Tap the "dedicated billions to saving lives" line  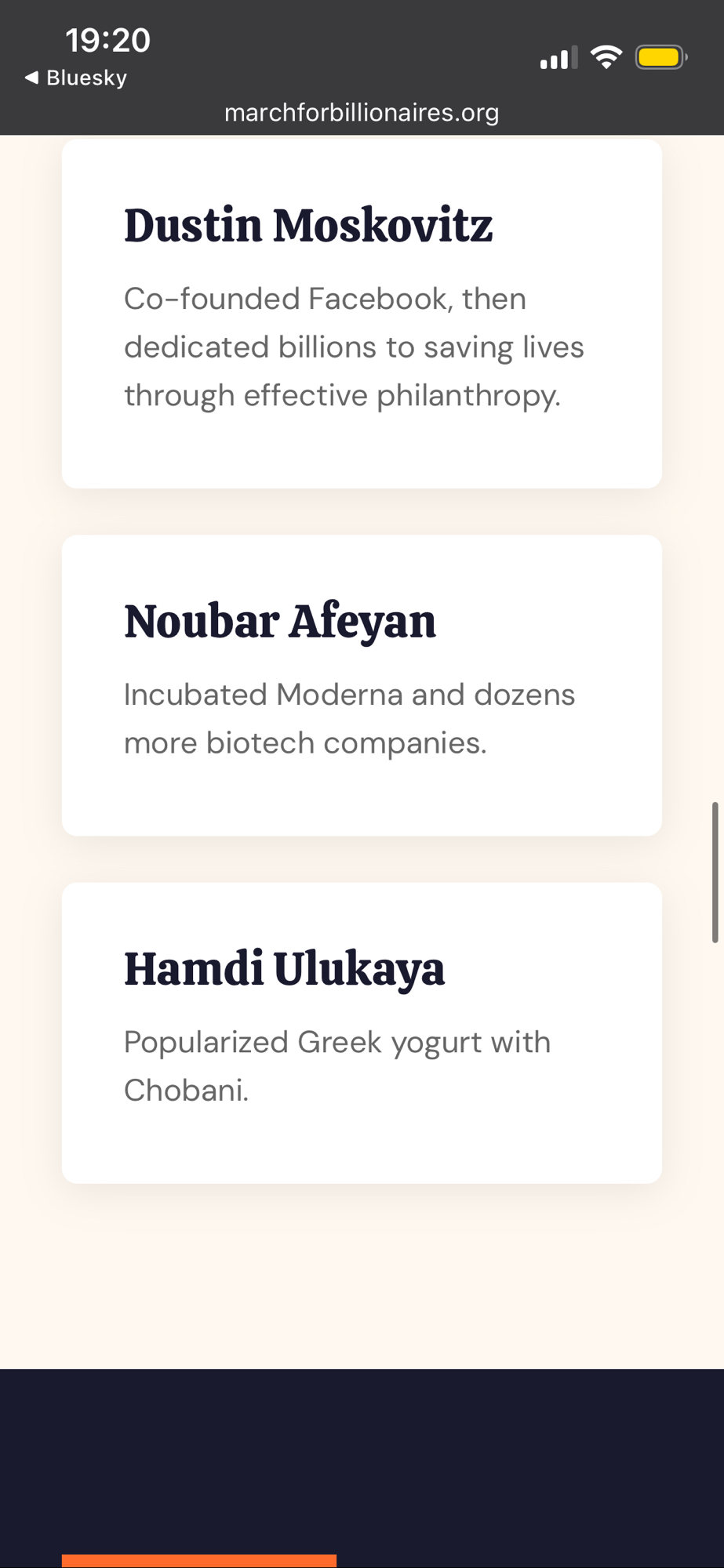pos(354,347)
